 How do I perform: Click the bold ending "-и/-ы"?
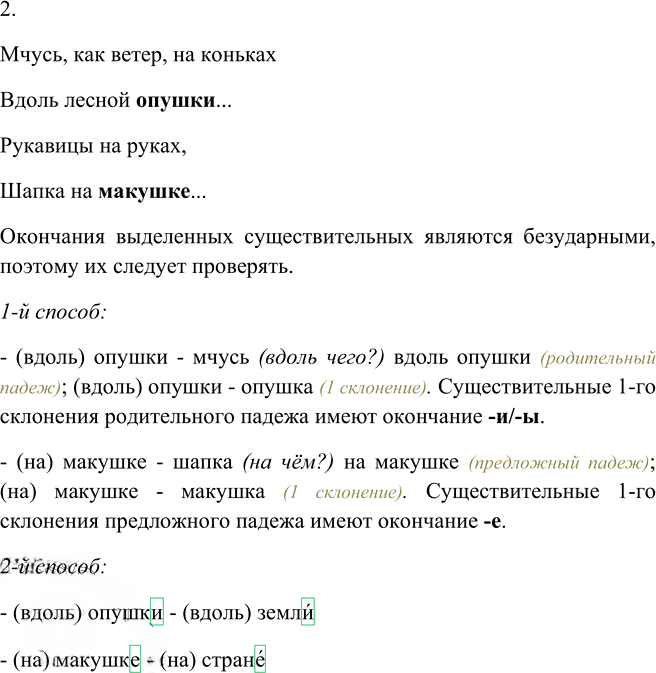click(514, 417)
